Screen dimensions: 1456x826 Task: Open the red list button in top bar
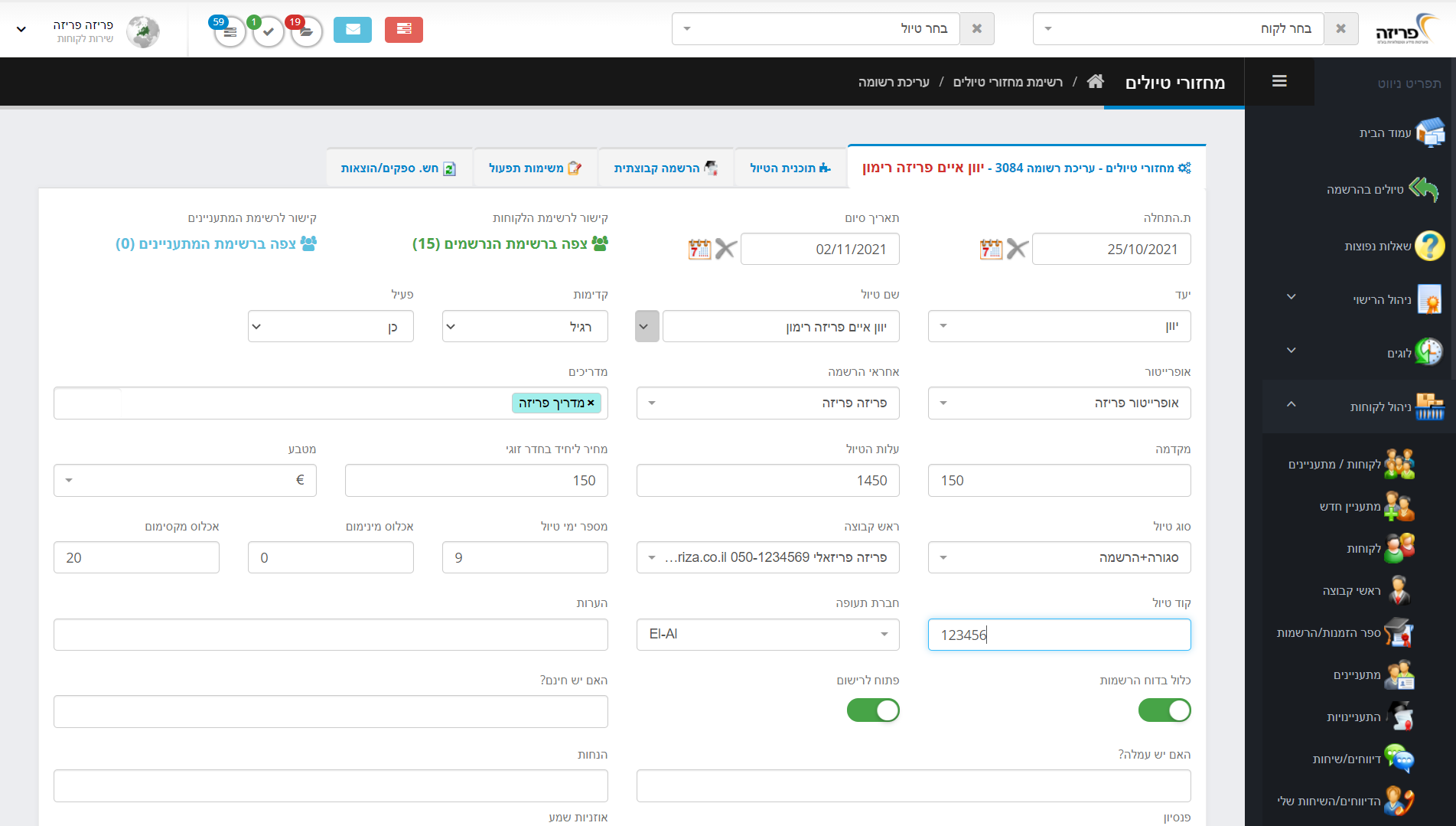coord(404,29)
